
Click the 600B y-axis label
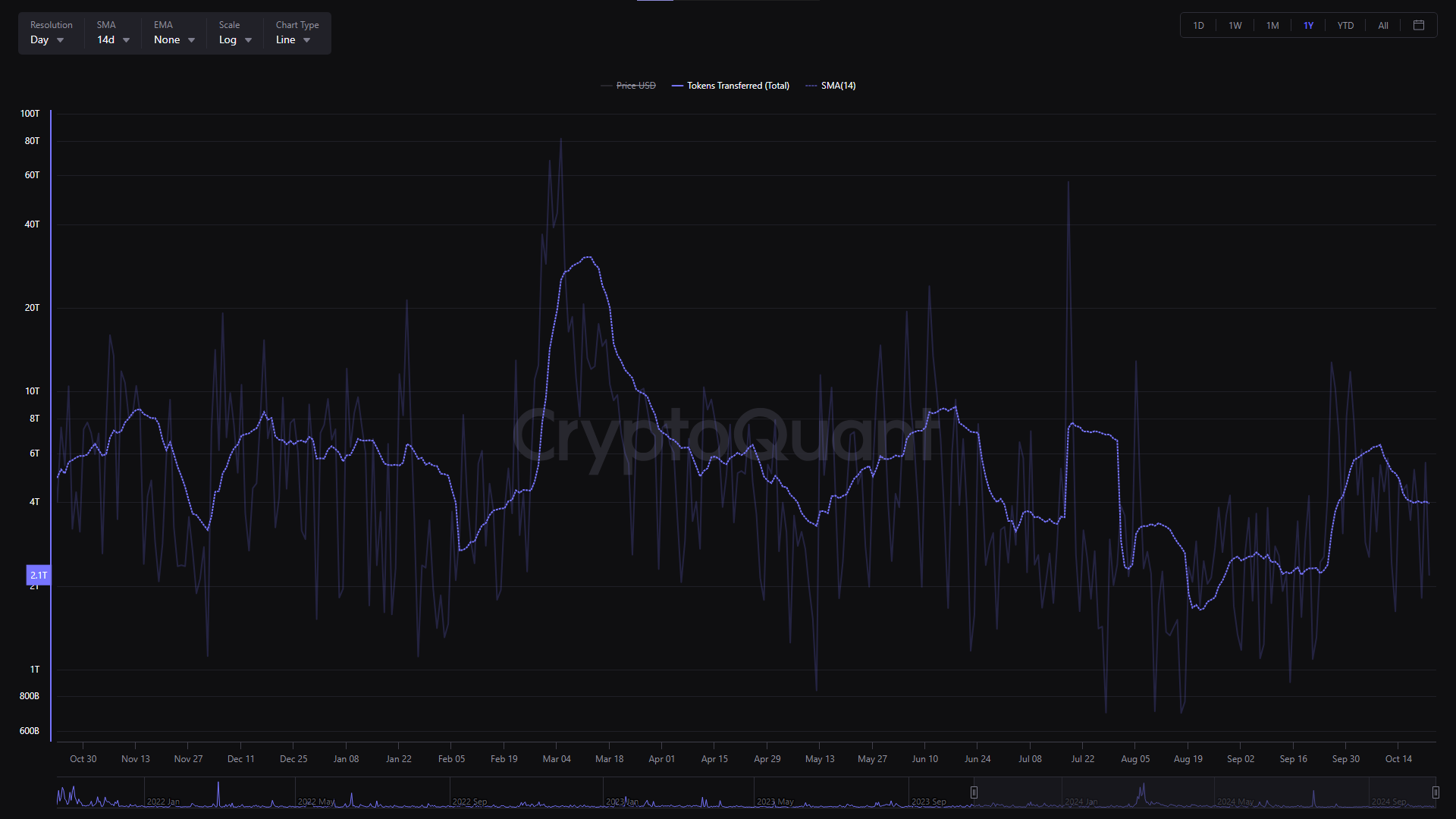29,731
